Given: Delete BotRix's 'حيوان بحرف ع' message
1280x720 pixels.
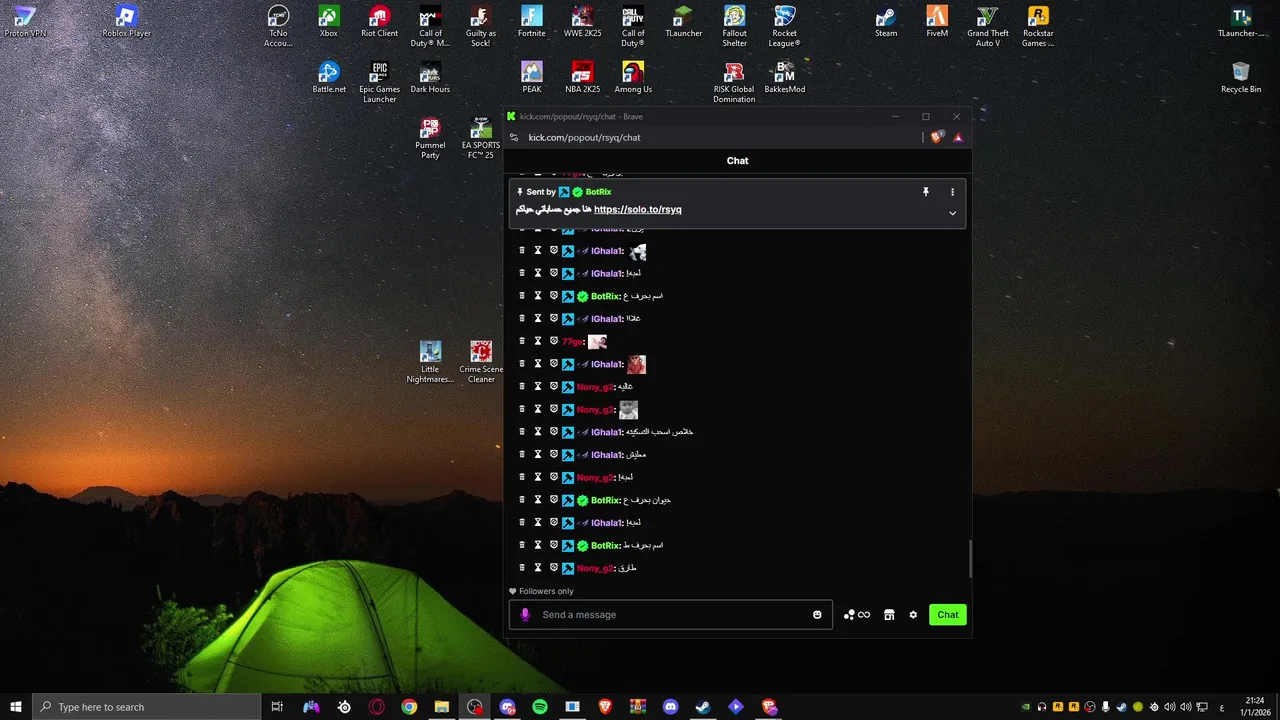Looking at the screenshot, I should coord(522,500).
